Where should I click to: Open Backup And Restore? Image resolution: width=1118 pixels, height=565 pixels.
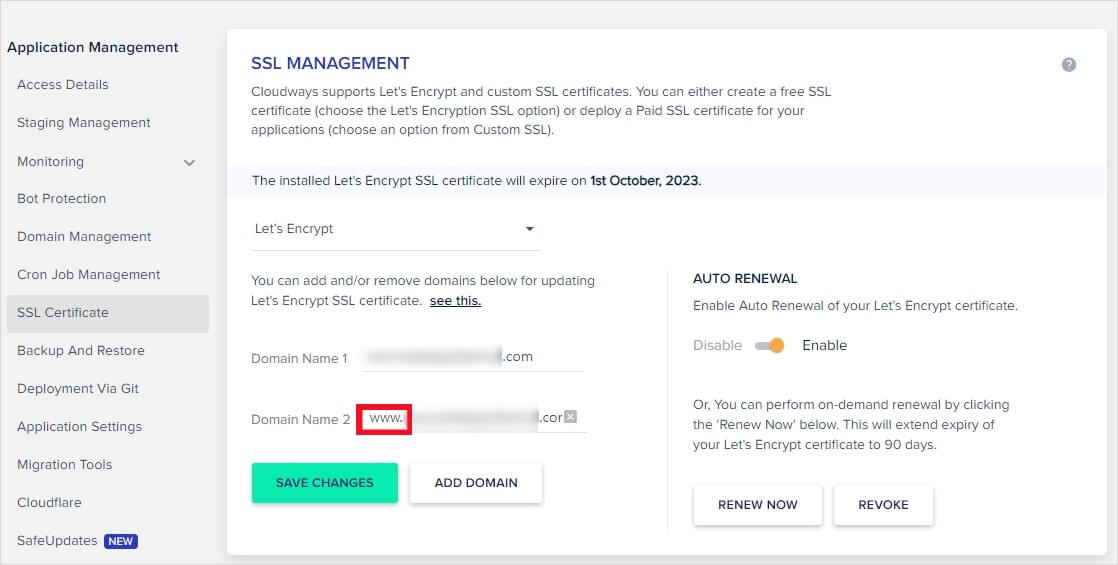[x=81, y=351]
